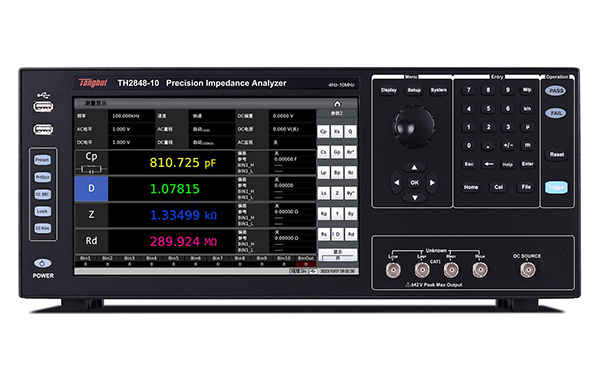The image size is (600, 367).
Task: Toggle the Lock button
Action: [x=42, y=211]
